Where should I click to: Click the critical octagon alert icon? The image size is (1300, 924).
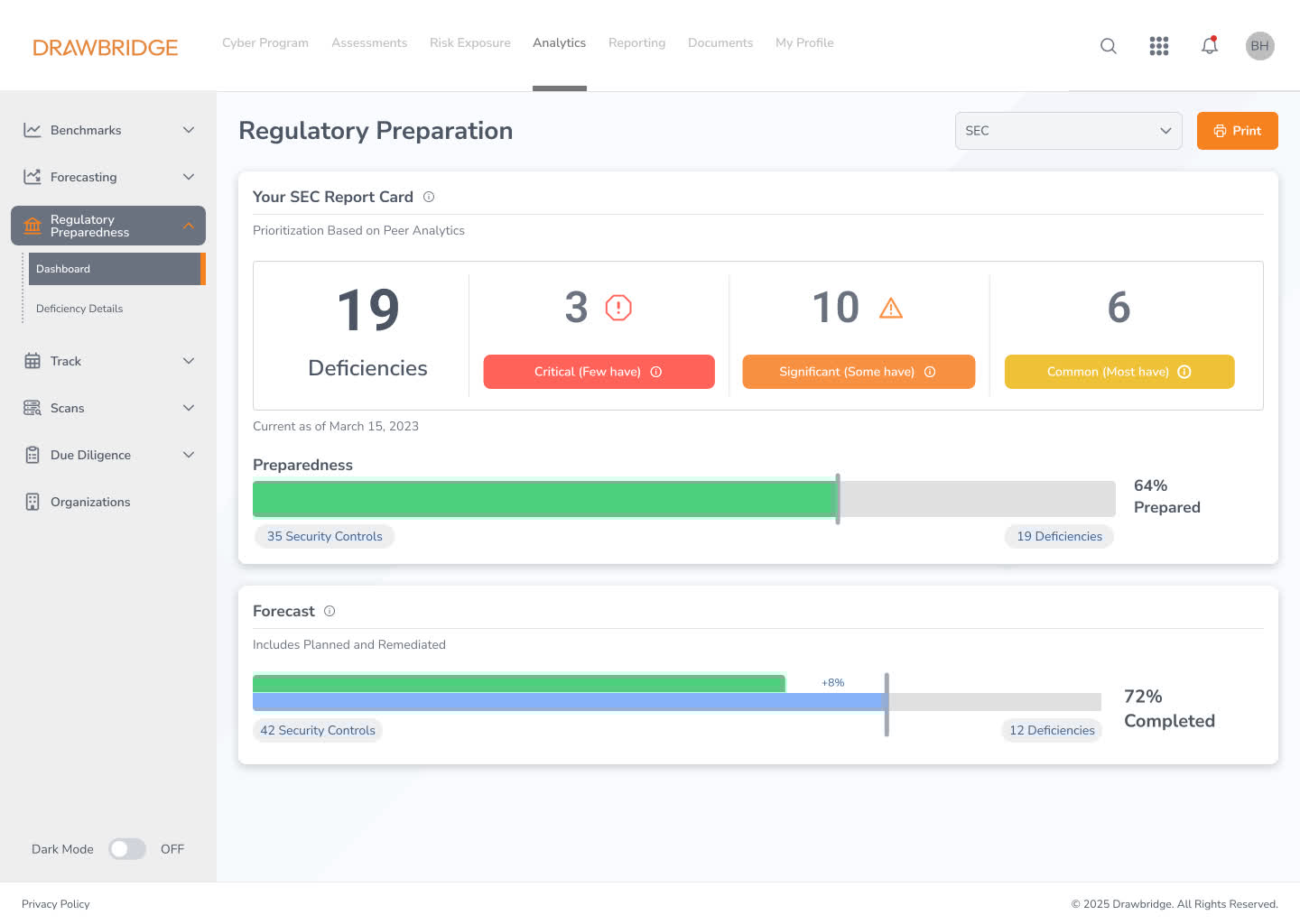618,308
